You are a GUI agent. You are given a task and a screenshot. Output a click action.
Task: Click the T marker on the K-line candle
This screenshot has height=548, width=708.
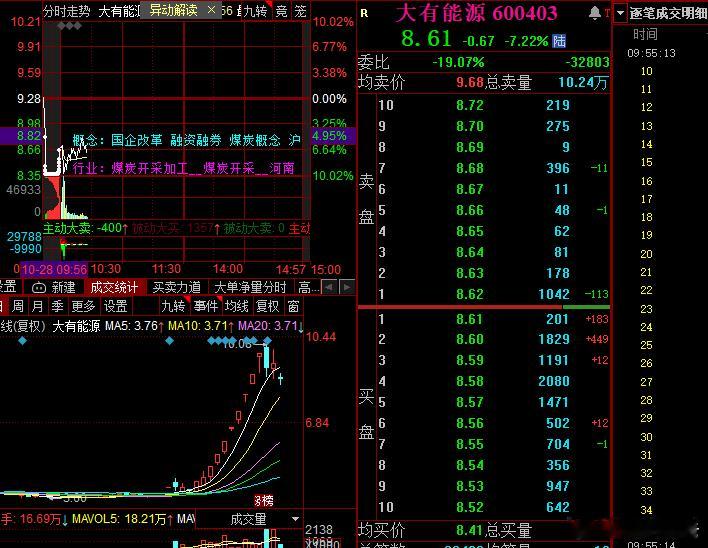[245, 398]
